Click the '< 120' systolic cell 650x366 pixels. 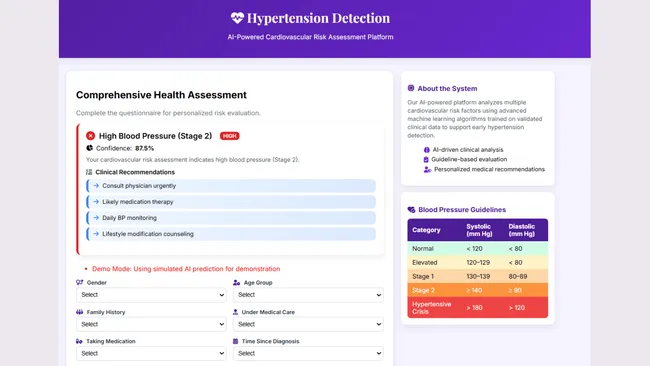pos(474,249)
